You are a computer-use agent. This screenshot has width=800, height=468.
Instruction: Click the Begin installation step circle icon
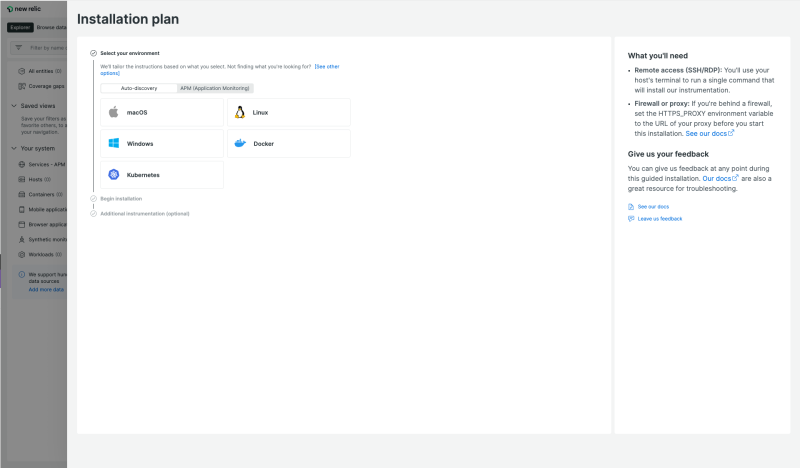point(93,199)
